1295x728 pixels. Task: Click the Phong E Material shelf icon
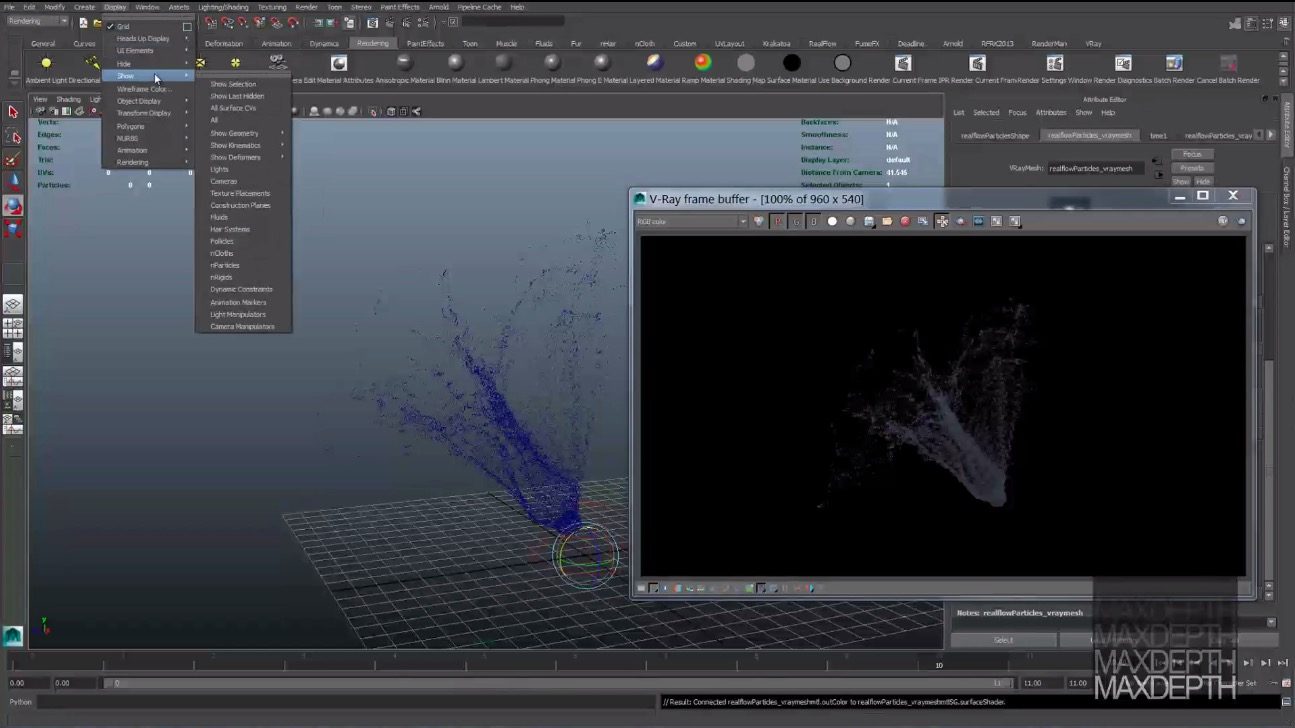(x=602, y=63)
